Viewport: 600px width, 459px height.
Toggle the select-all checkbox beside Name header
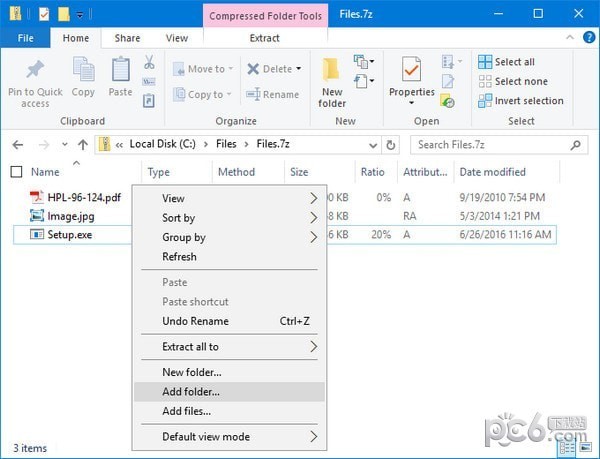[x=16, y=172]
